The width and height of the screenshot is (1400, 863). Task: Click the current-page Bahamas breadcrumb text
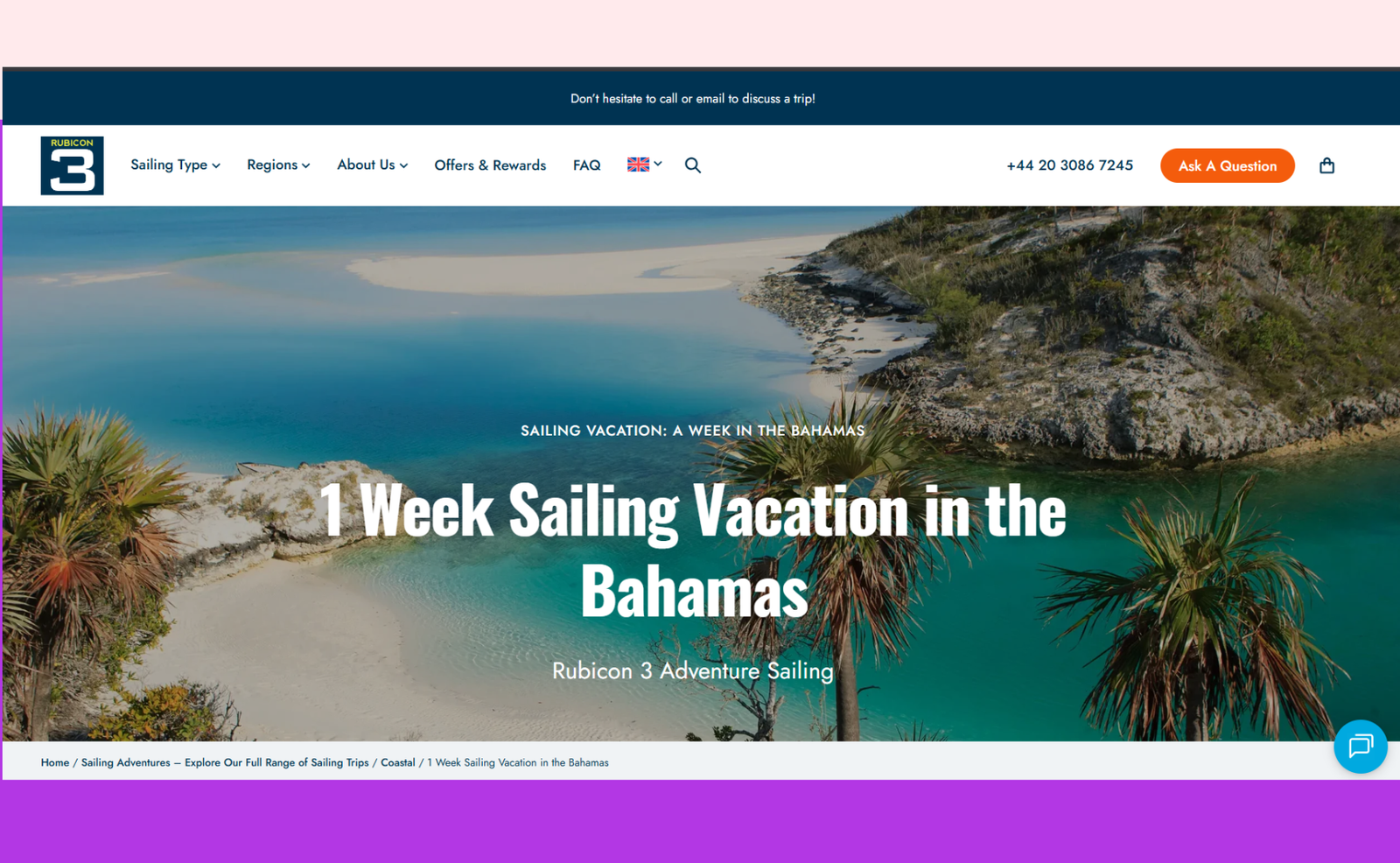(518, 762)
